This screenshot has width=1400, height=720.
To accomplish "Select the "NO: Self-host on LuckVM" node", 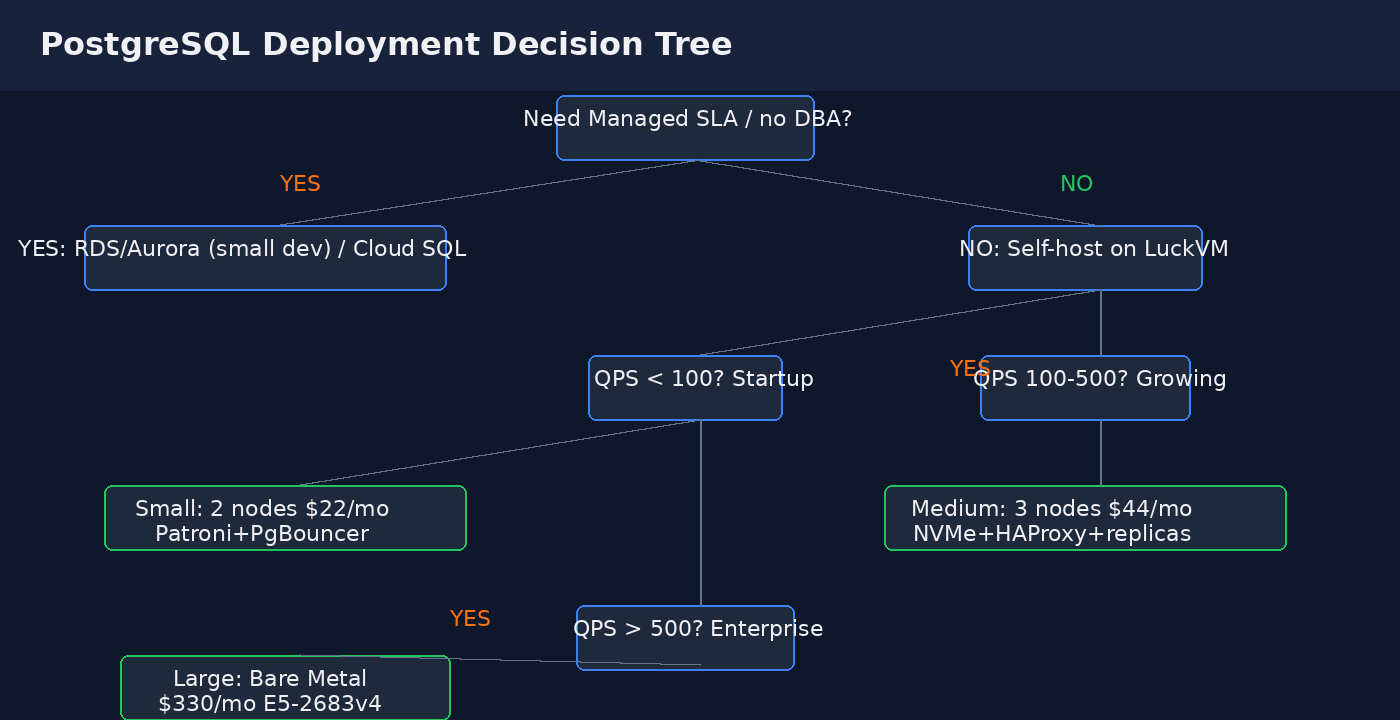I will pos(1085,258).
